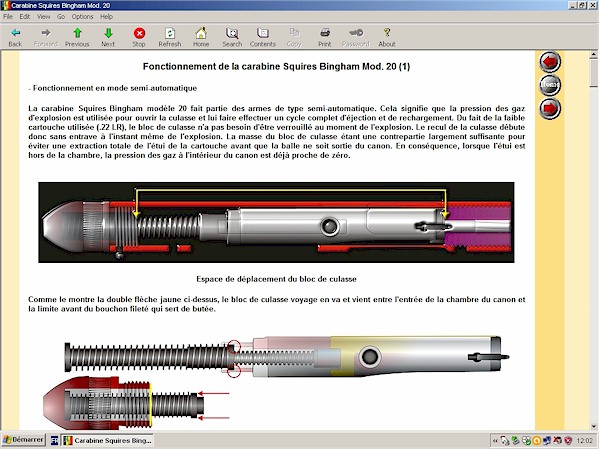600x450 pixels.
Task: Click heading 'Fonctionnement de la carabine Squires Bingham'
Action: coord(276,66)
